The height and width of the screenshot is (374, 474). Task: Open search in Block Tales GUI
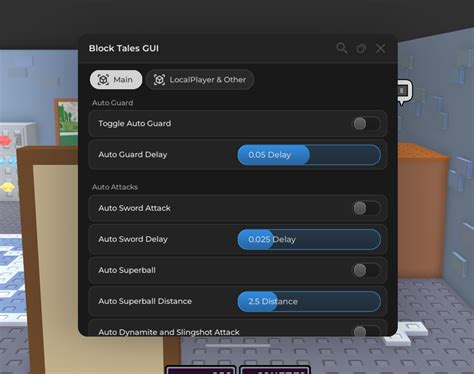click(x=342, y=48)
